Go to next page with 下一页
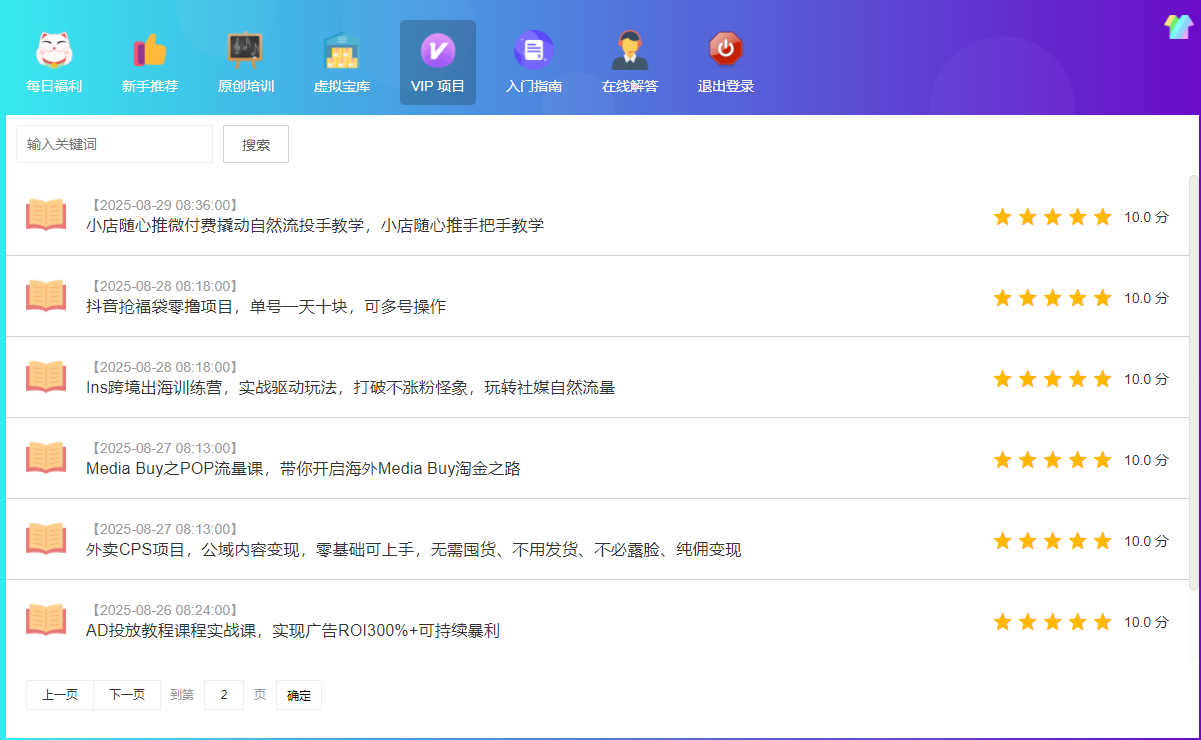 pyautogui.click(x=127, y=695)
